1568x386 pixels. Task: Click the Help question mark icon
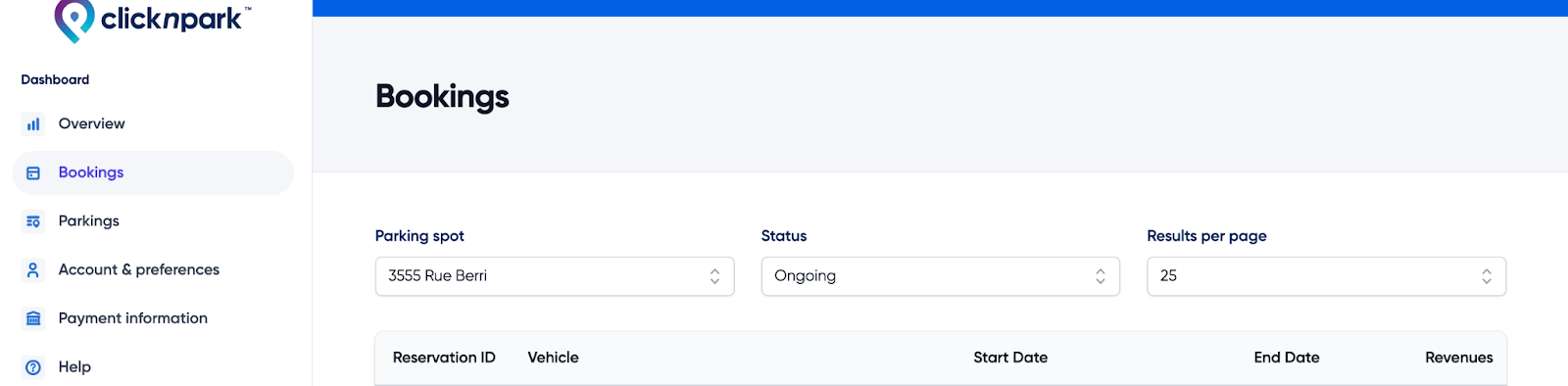[x=33, y=367]
